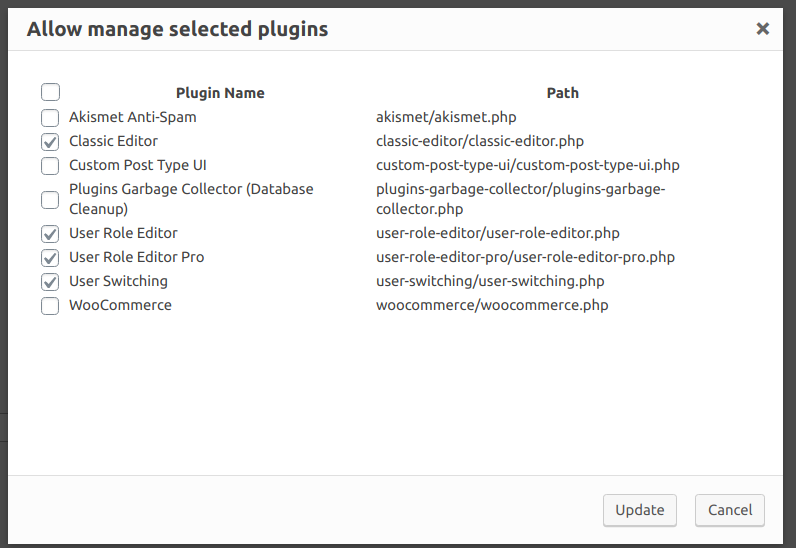
Task: Toggle the select-all checkbox in header
Action: click(50, 92)
